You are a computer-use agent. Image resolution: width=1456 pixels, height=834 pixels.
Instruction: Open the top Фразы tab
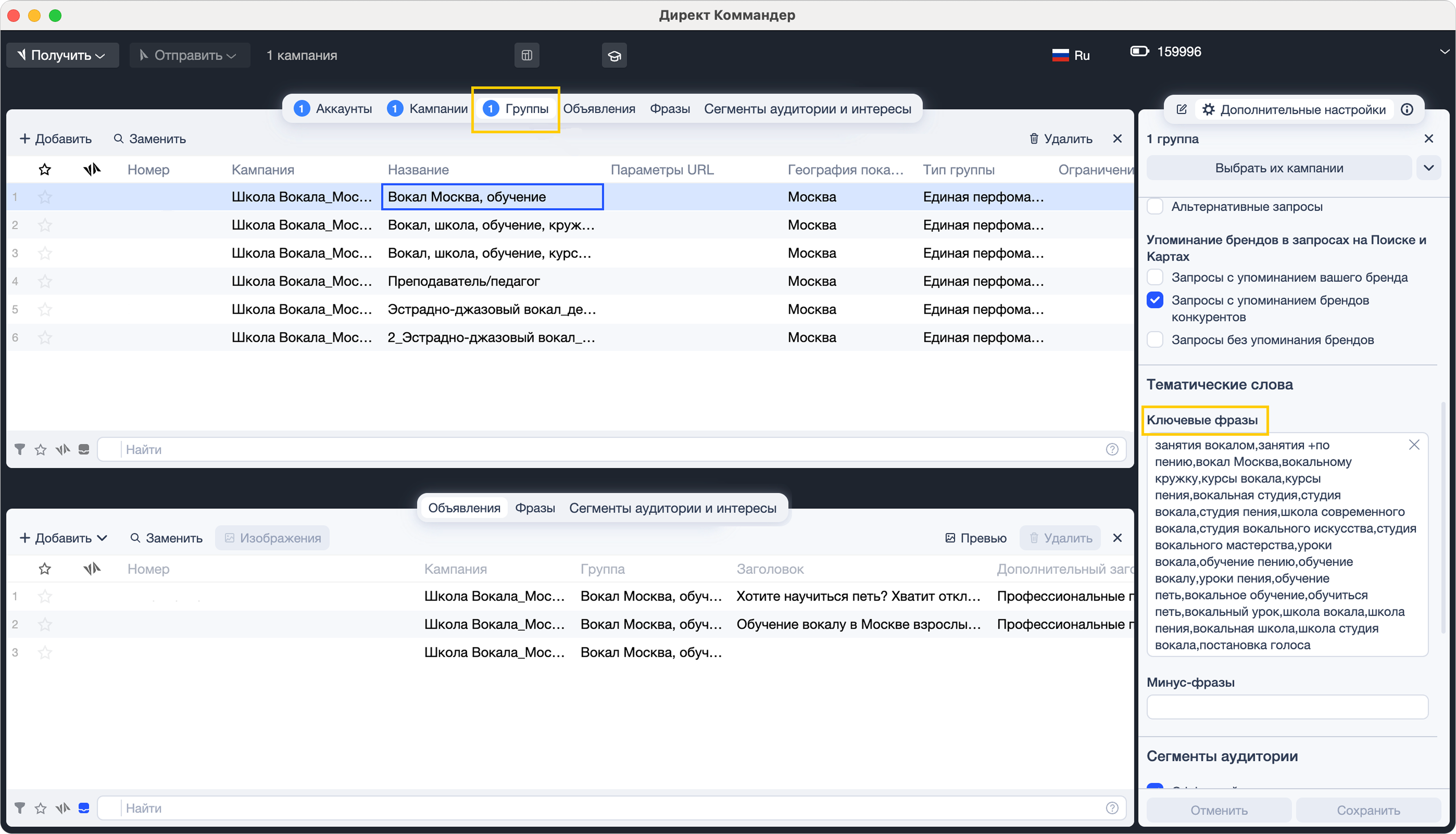[670, 109]
